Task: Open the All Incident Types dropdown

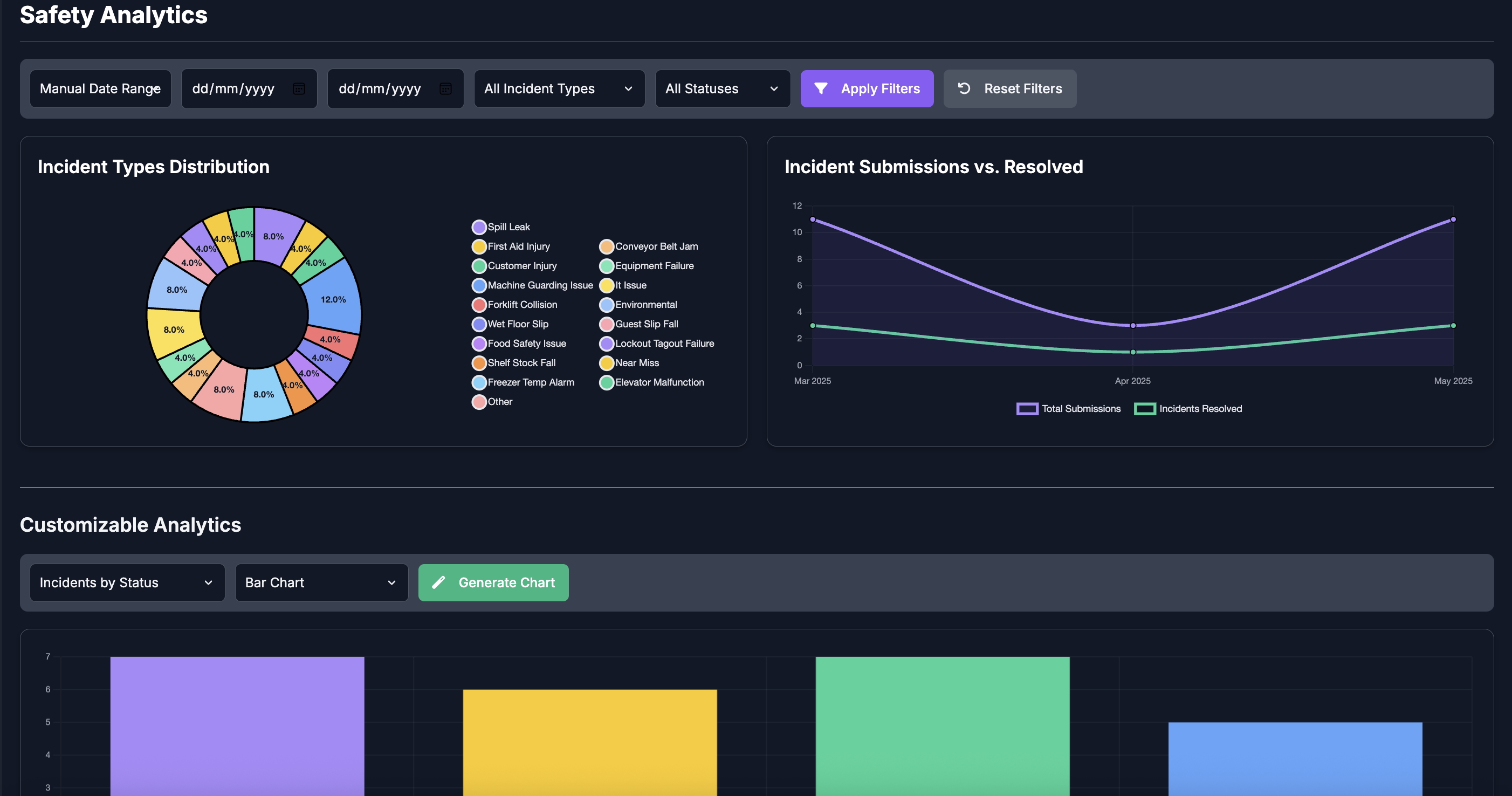Action: click(558, 88)
